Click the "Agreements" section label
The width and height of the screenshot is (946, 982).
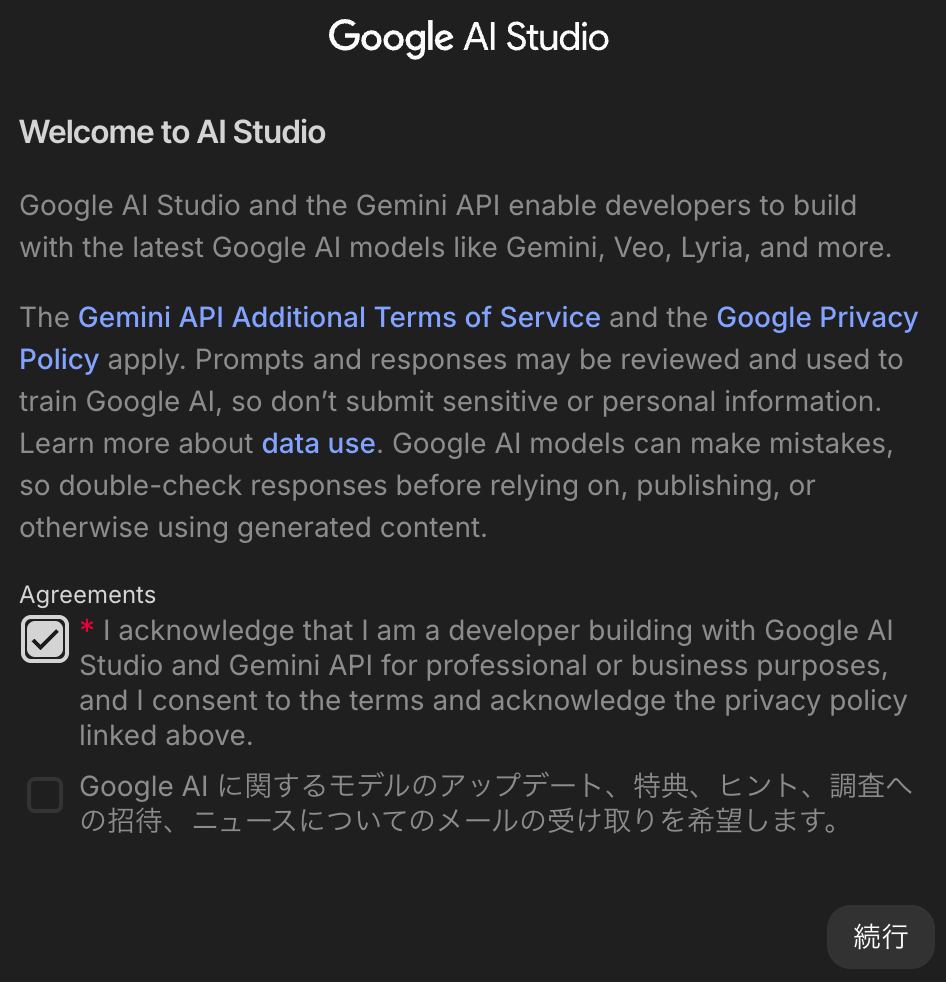(88, 595)
